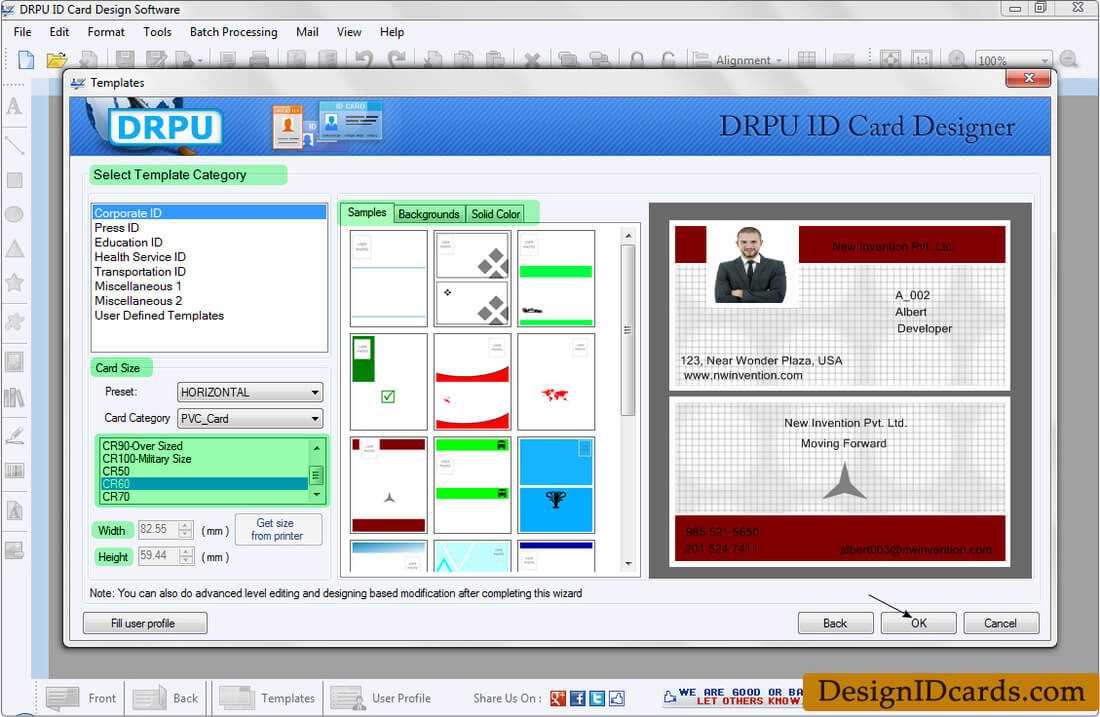1100x717 pixels.
Task: Click the Print toolbar icon
Action: pyautogui.click(x=259, y=60)
